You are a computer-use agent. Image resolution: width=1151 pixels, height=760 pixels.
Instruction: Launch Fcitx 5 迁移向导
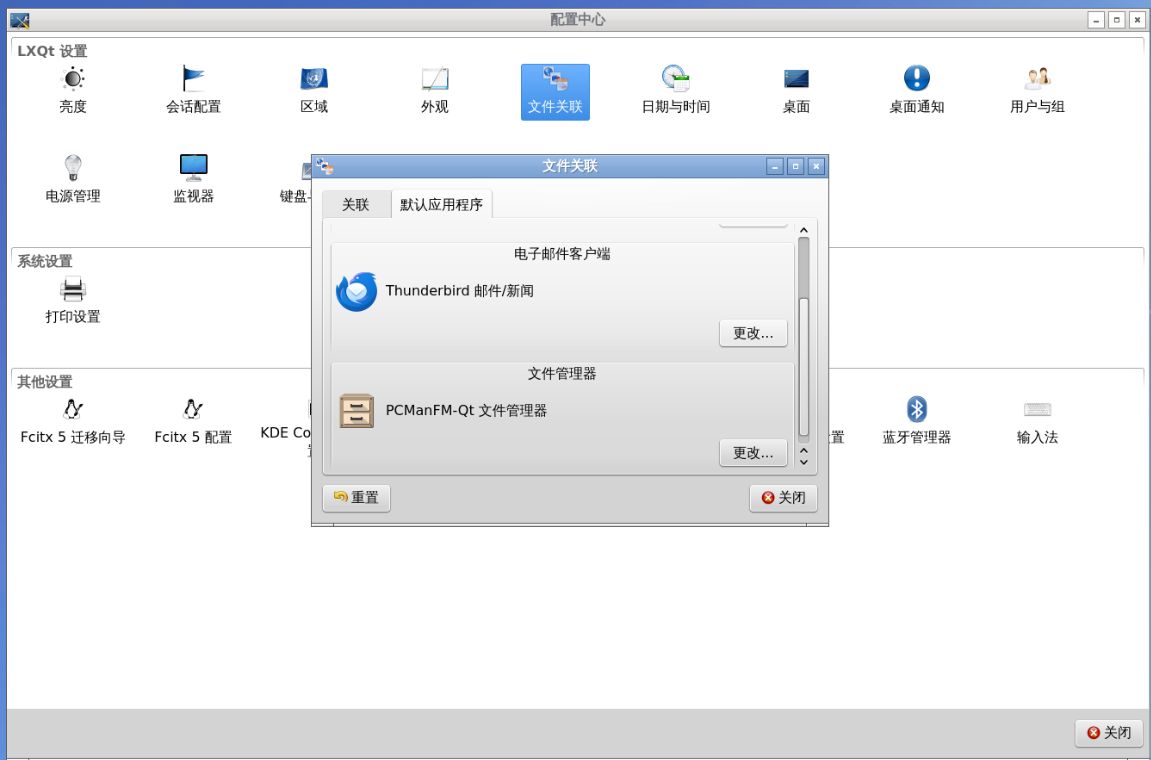(x=73, y=421)
